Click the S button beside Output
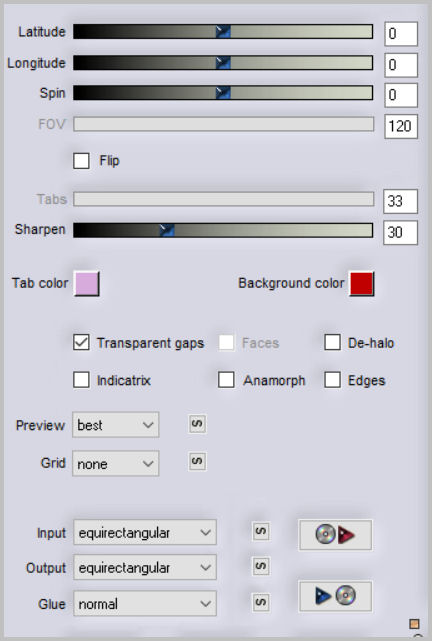 coord(261,566)
